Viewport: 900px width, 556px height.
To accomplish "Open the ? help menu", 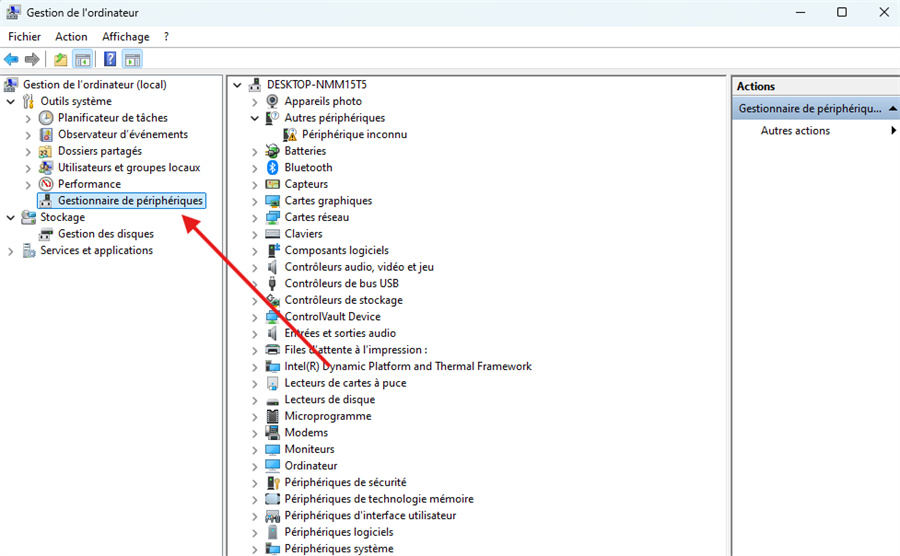I will [166, 37].
